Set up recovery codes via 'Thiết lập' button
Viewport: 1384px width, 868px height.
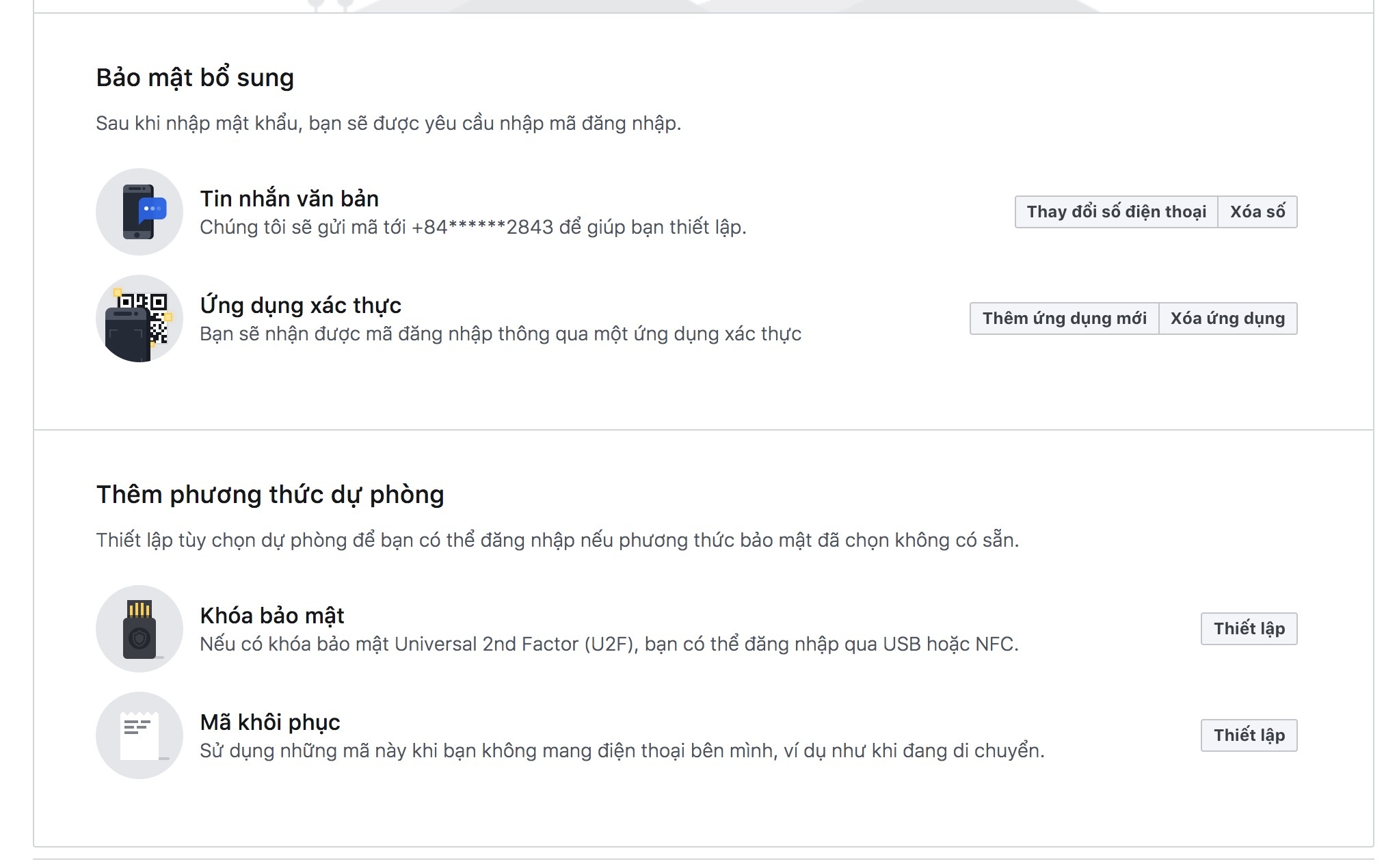(x=1248, y=735)
